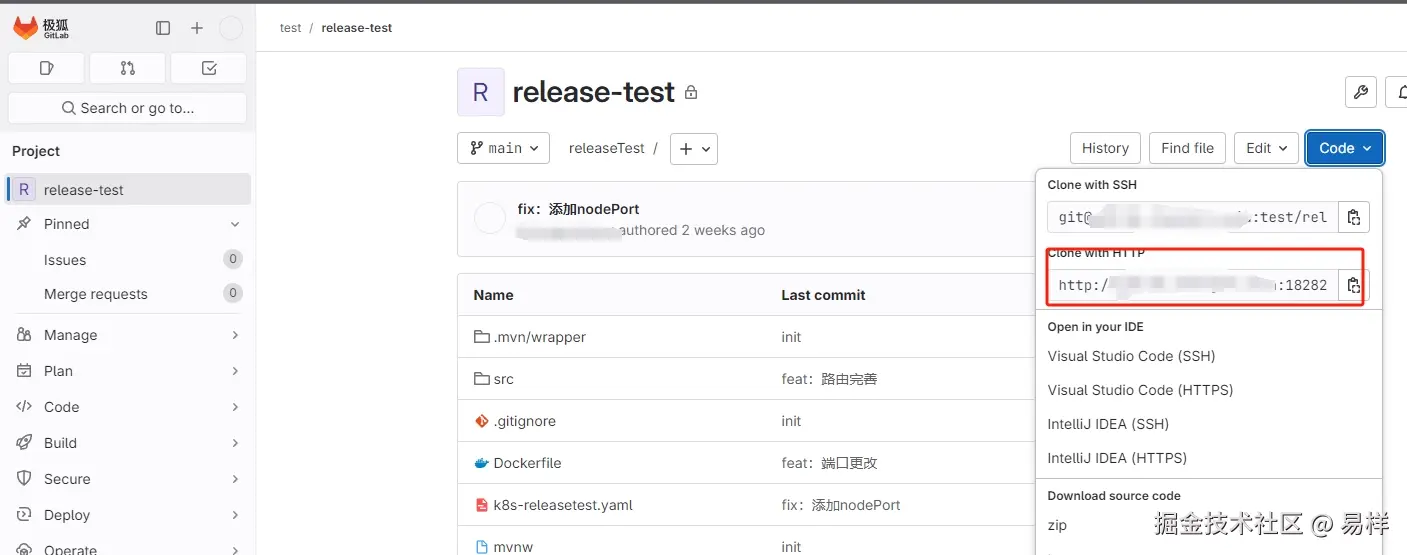Expand the Manage menu
The image size is (1407, 555).
tap(128, 335)
